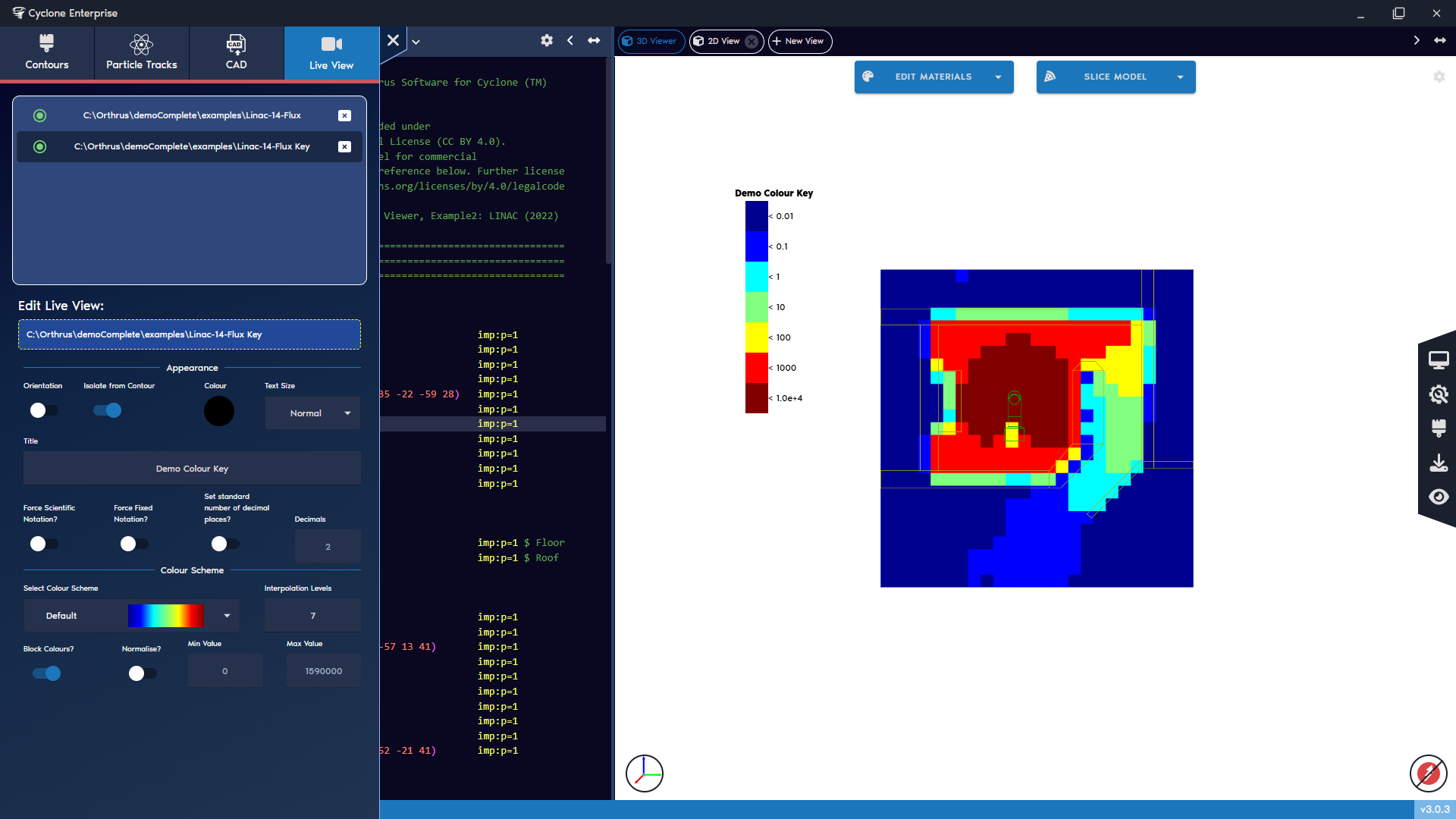Open the CAD panel

click(236, 52)
